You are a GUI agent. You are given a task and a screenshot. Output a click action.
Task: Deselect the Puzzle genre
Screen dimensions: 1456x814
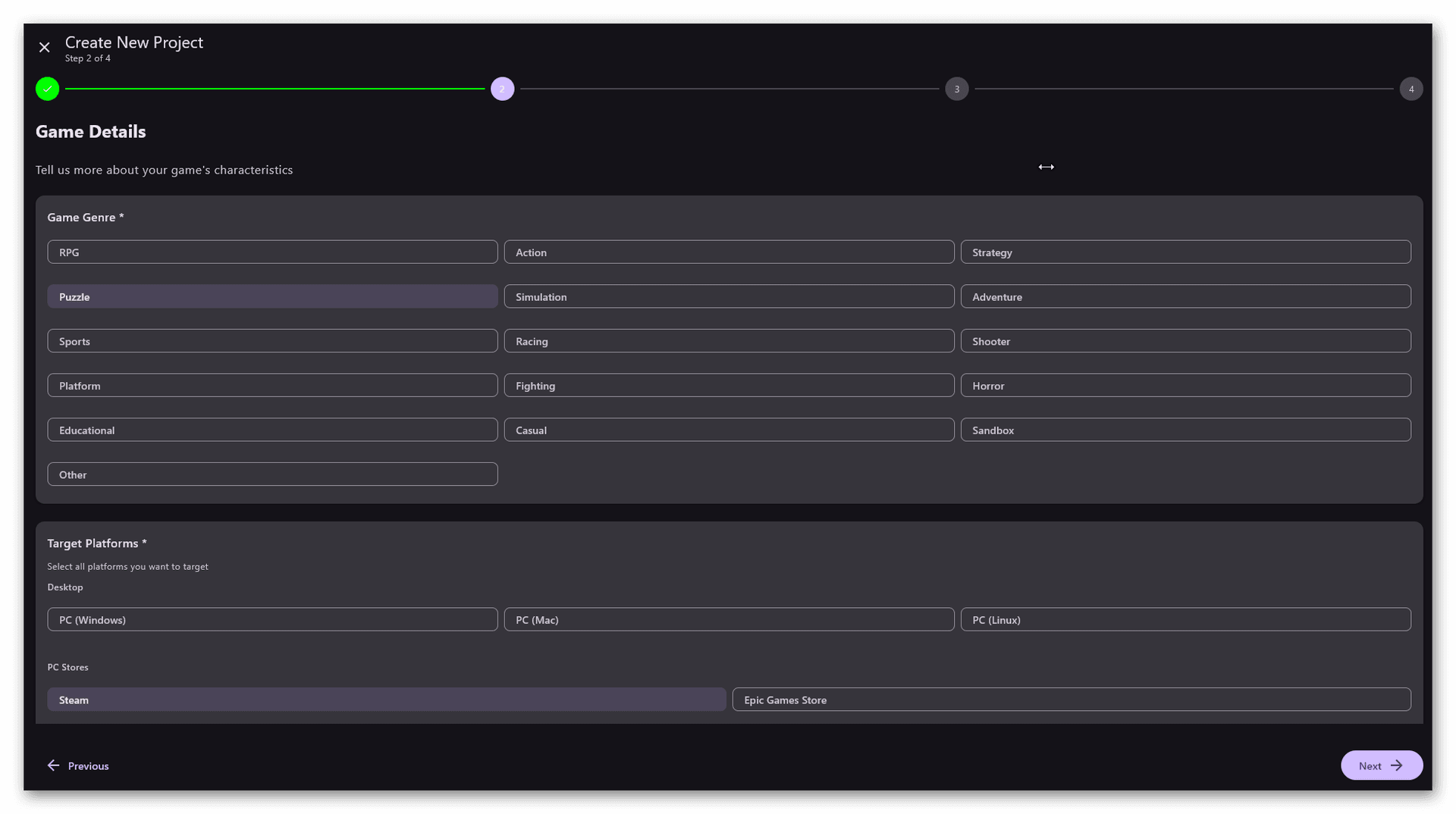click(x=272, y=296)
